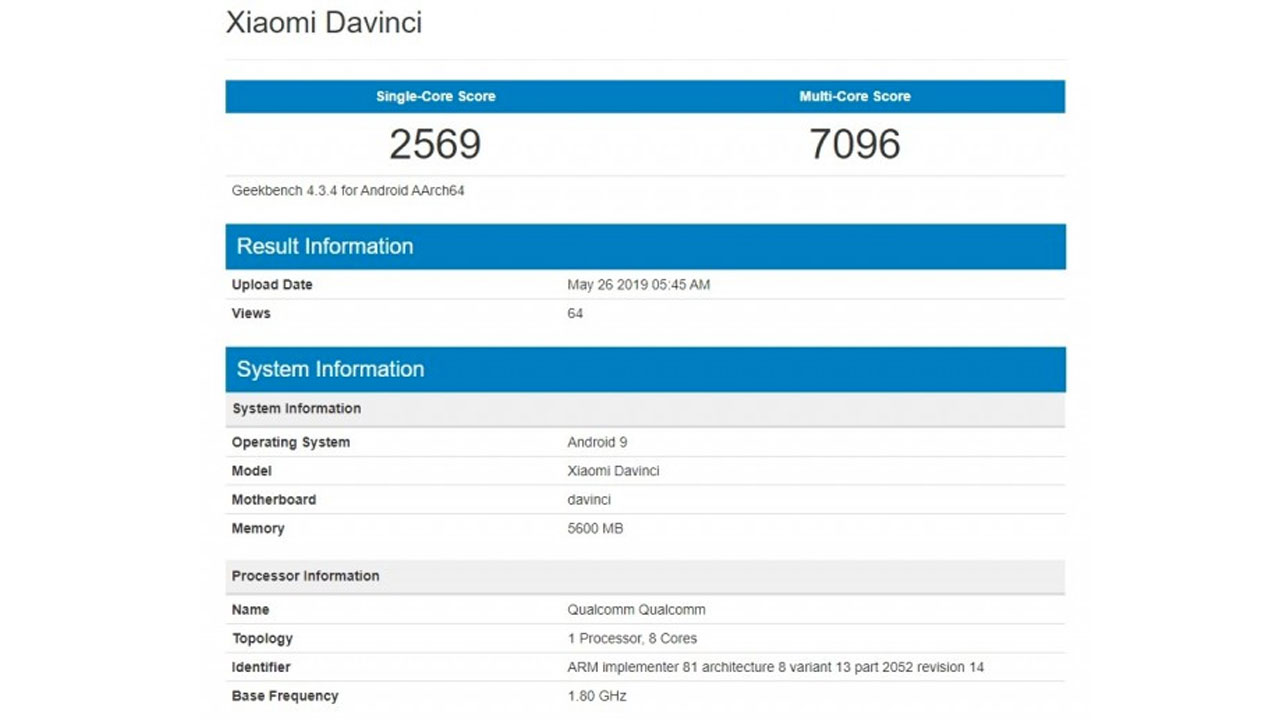This screenshot has width=1280, height=720.
Task: Select the 1.80 GHz value
Action: pyautogui.click(x=597, y=696)
